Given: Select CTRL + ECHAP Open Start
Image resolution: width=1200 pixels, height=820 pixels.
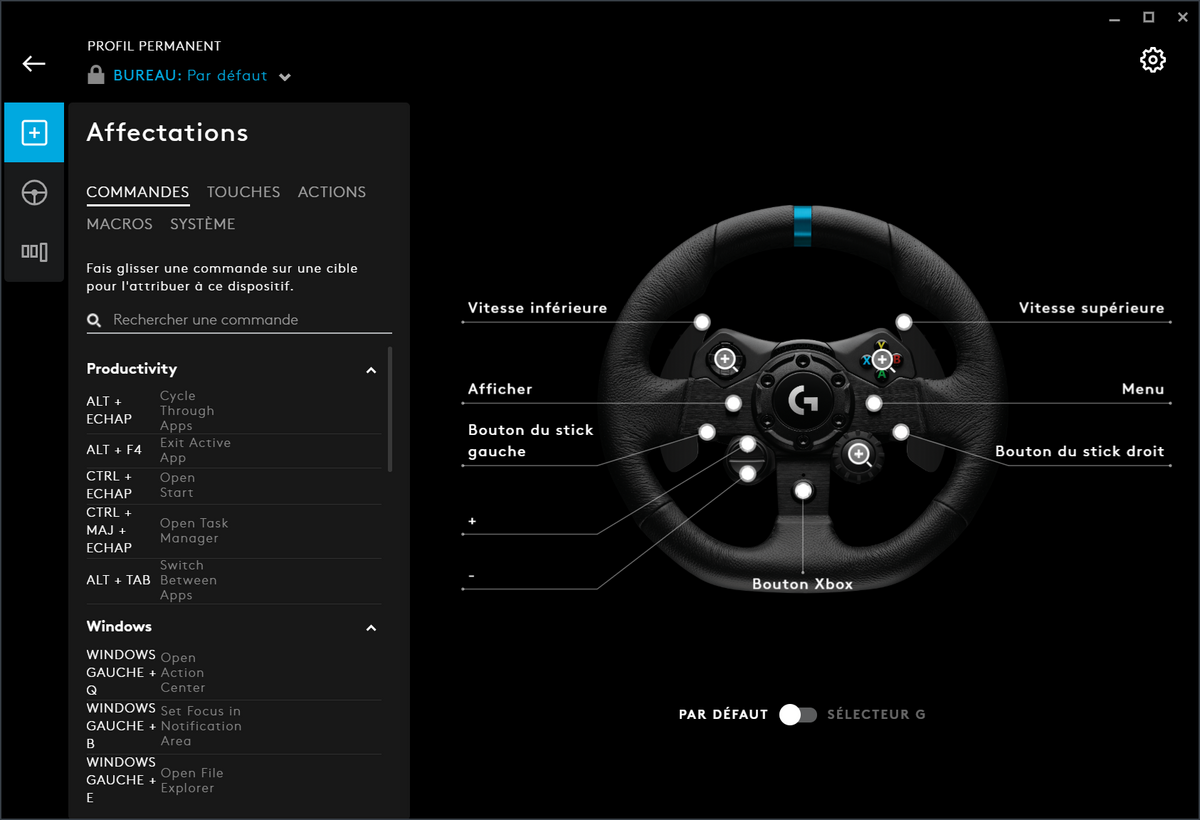Looking at the screenshot, I should [234, 485].
